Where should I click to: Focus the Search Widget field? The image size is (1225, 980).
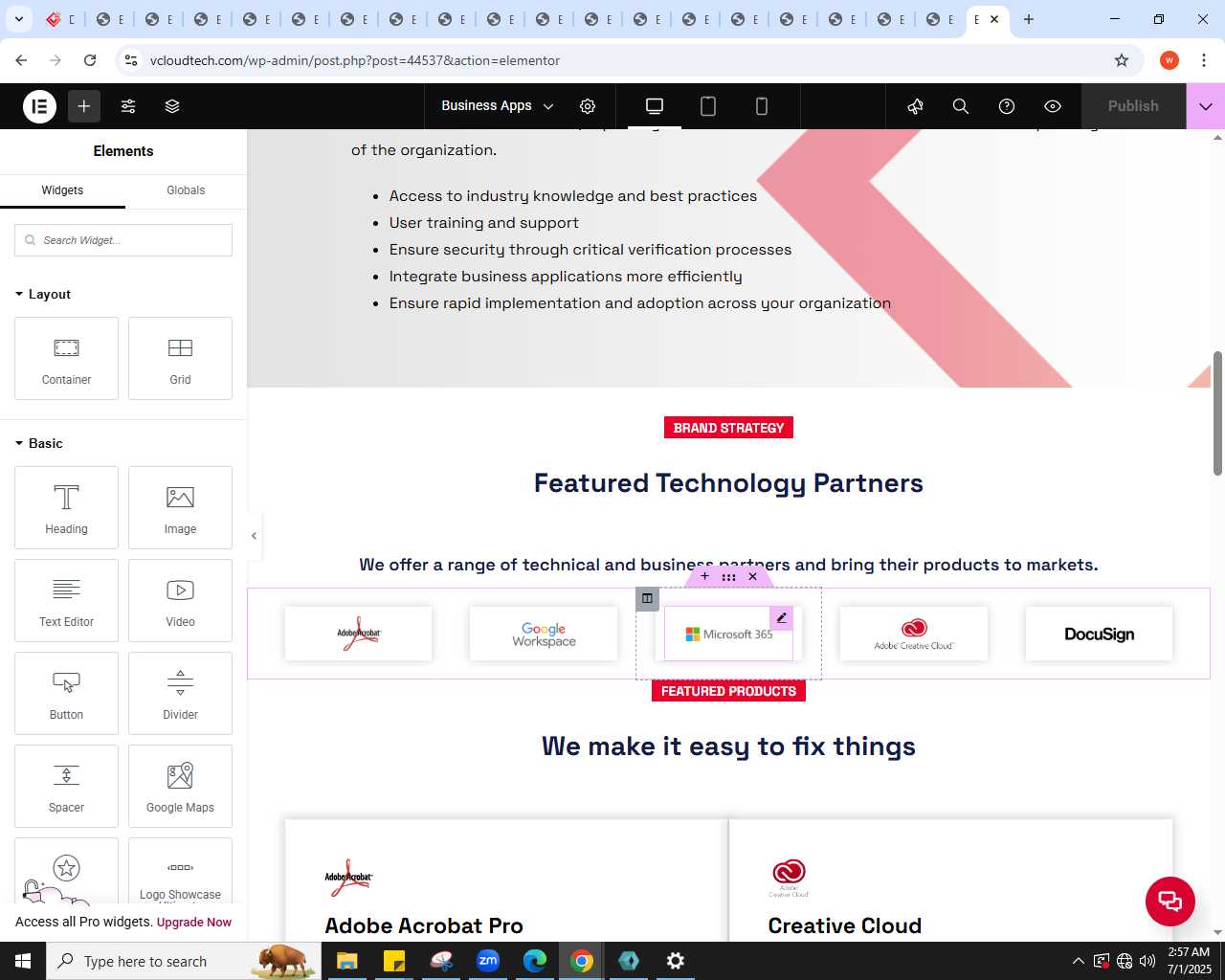[123, 240]
